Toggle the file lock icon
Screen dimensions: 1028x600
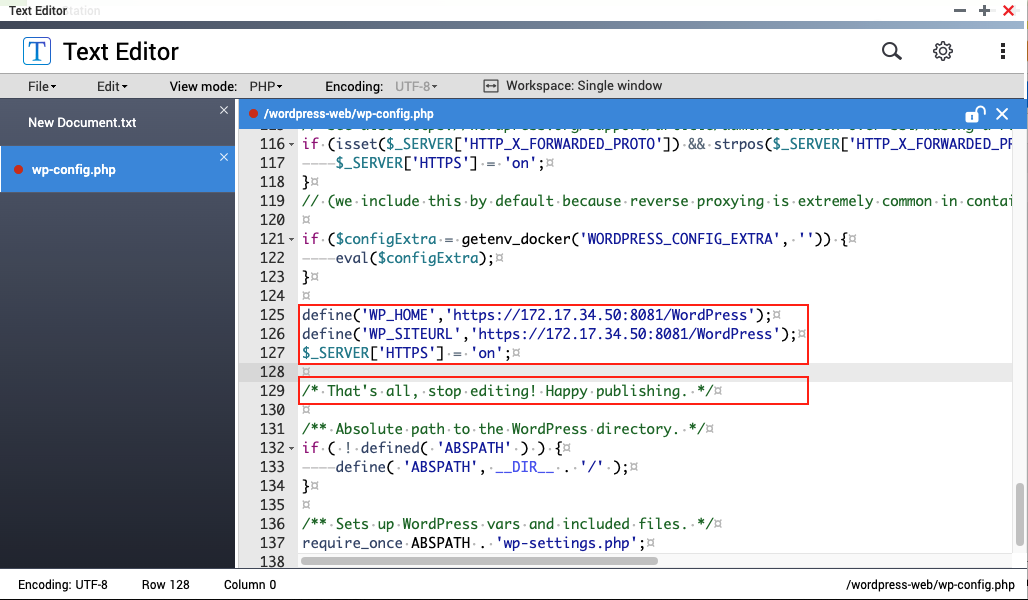coord(975,114)
